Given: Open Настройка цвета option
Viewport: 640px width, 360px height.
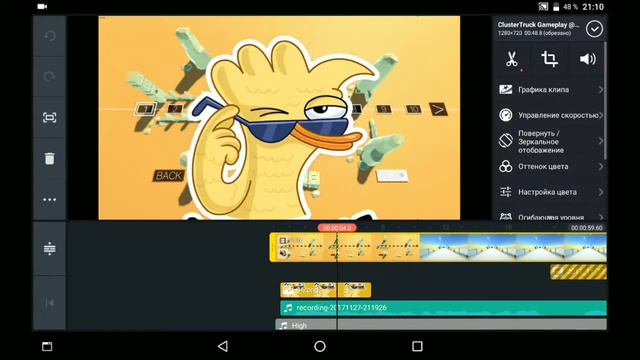Looking at the screenshot, I should [551, 192].
